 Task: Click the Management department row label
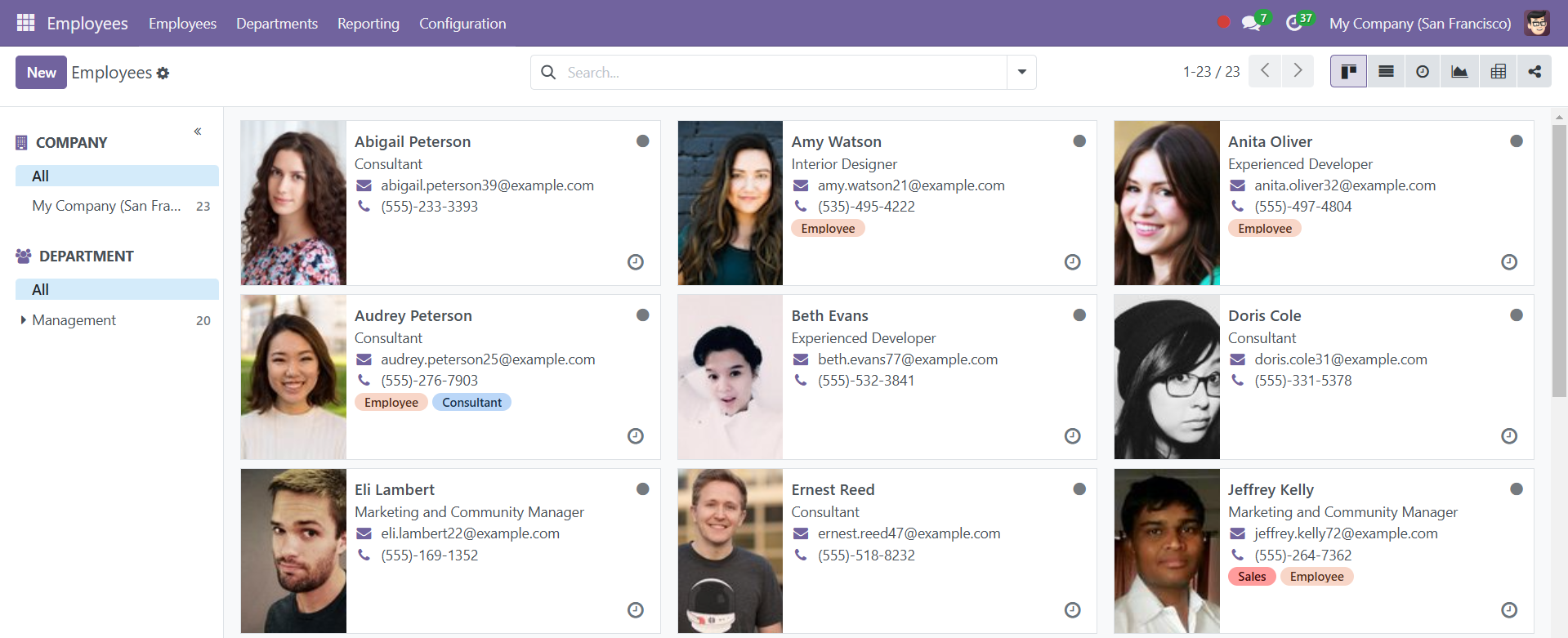[x=74, y=320]
